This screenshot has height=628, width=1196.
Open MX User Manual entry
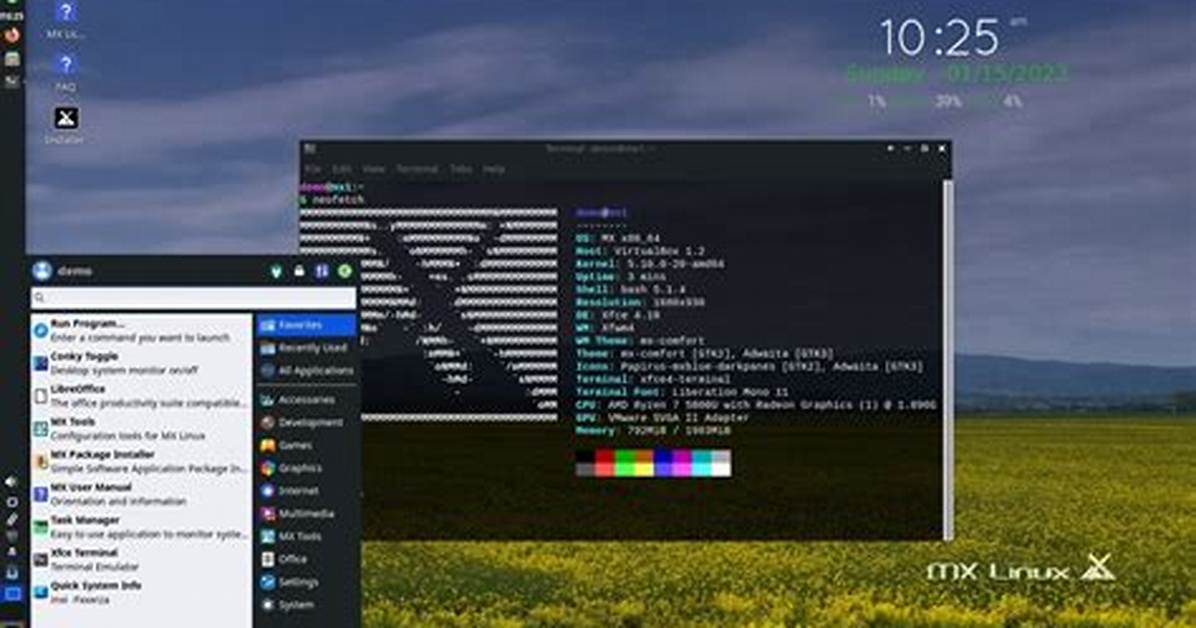(141, 494)
